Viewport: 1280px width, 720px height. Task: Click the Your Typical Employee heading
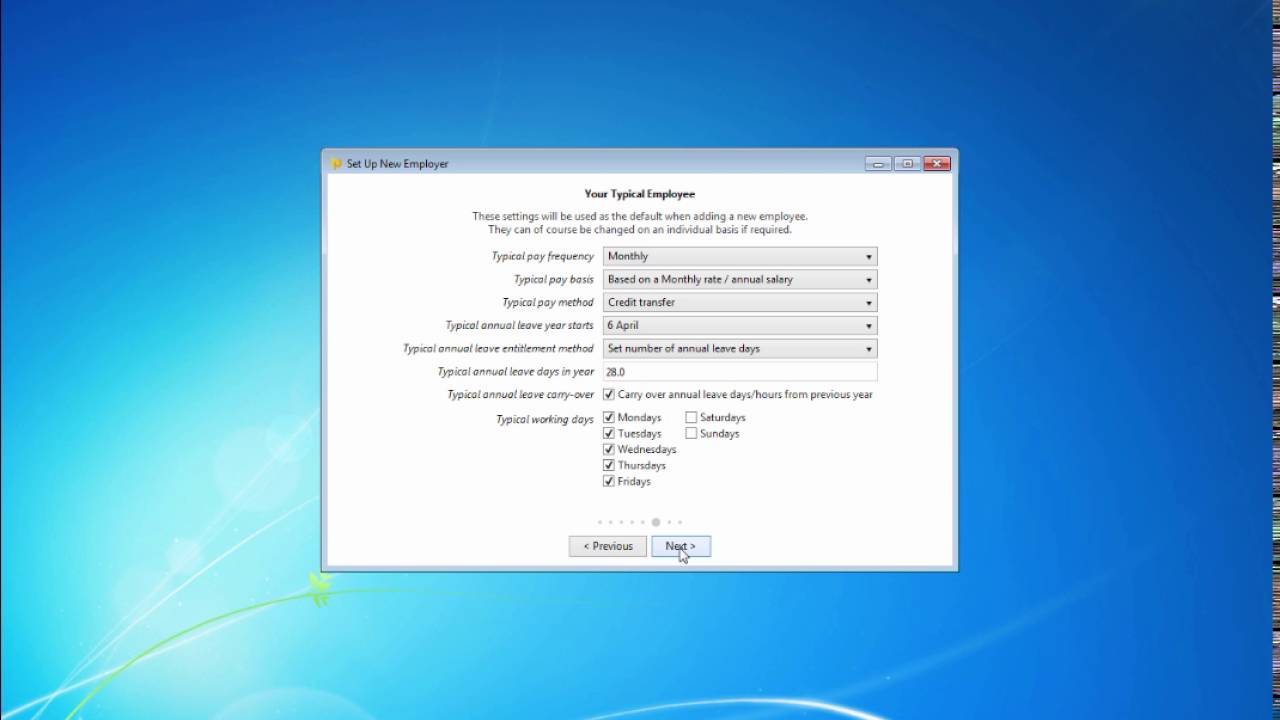point(640,194)
